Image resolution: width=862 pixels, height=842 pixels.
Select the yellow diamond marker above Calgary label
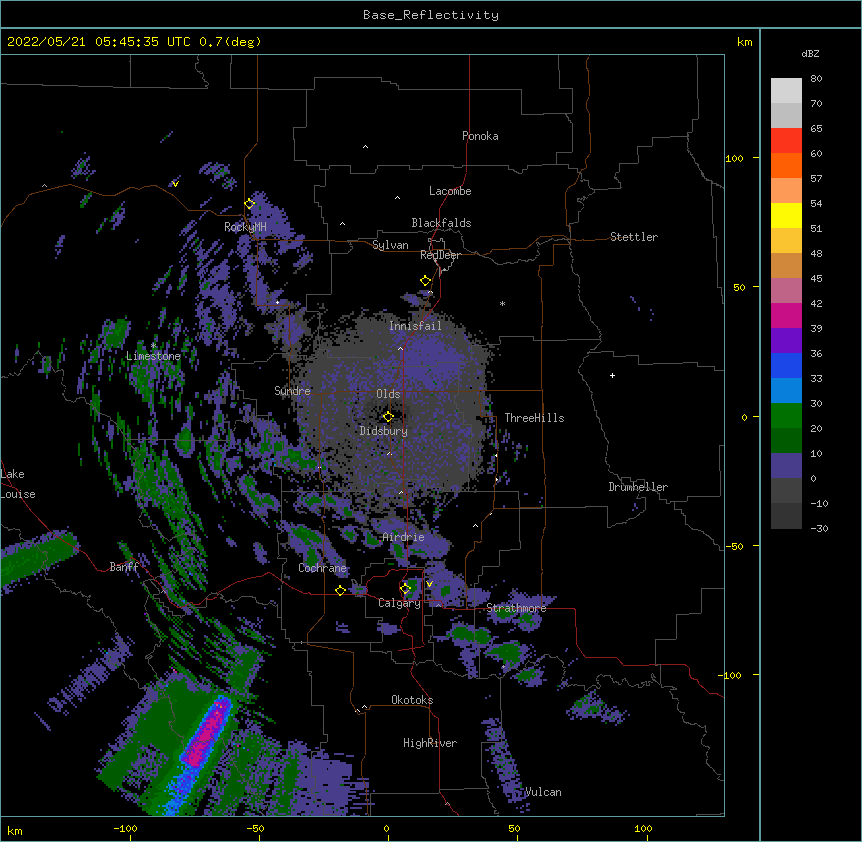(x=405, y=589)
